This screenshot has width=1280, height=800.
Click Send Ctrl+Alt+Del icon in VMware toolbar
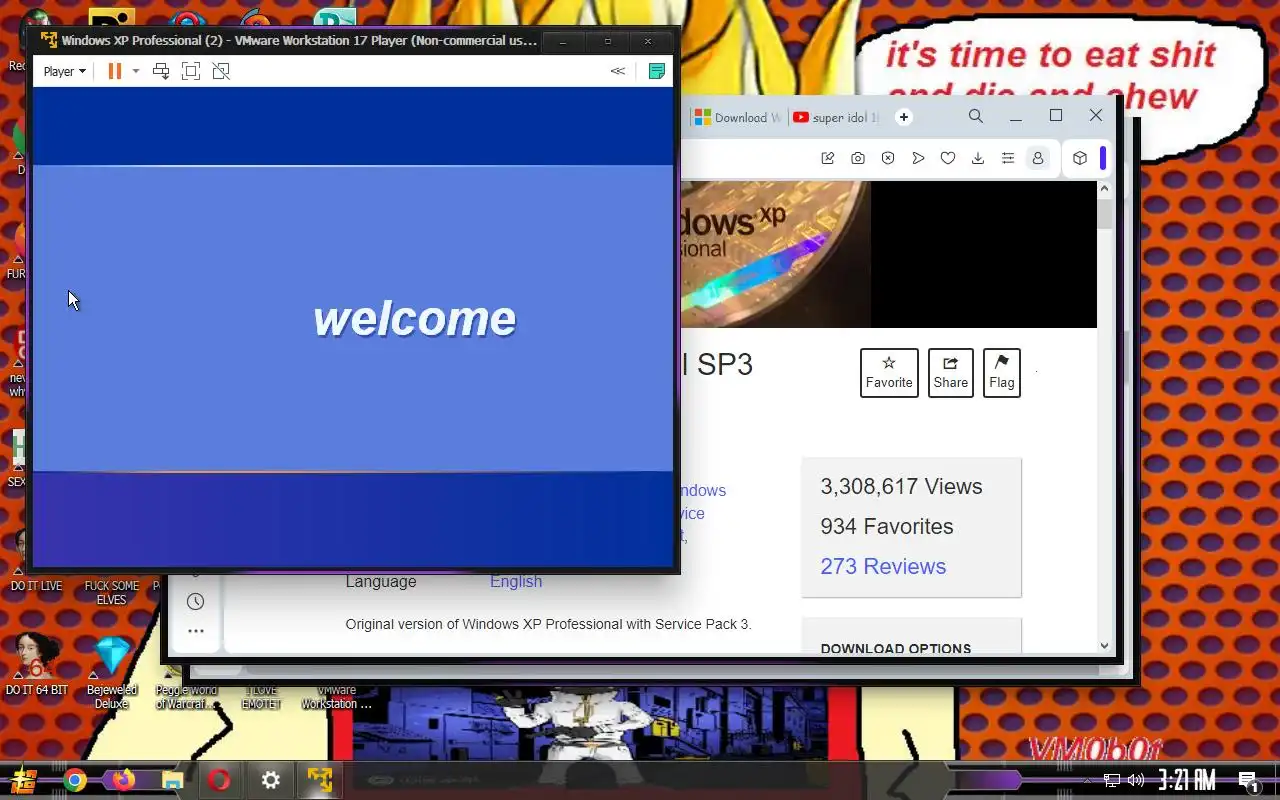point(161,71)
